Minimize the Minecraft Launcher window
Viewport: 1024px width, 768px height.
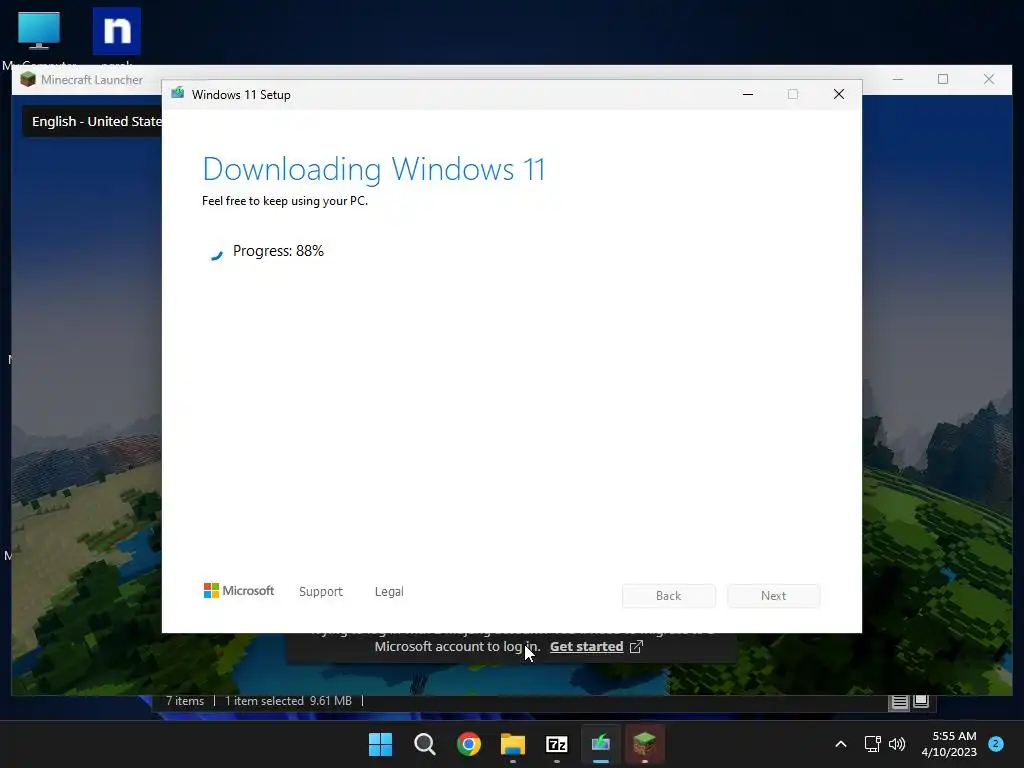coord(898,79)
